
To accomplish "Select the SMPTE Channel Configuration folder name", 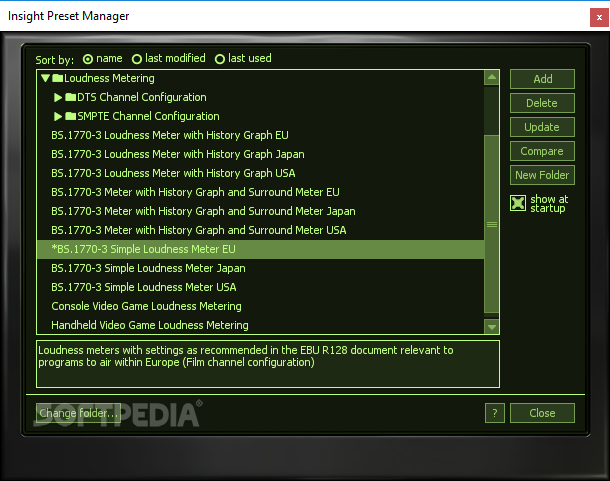I will 148,116.
